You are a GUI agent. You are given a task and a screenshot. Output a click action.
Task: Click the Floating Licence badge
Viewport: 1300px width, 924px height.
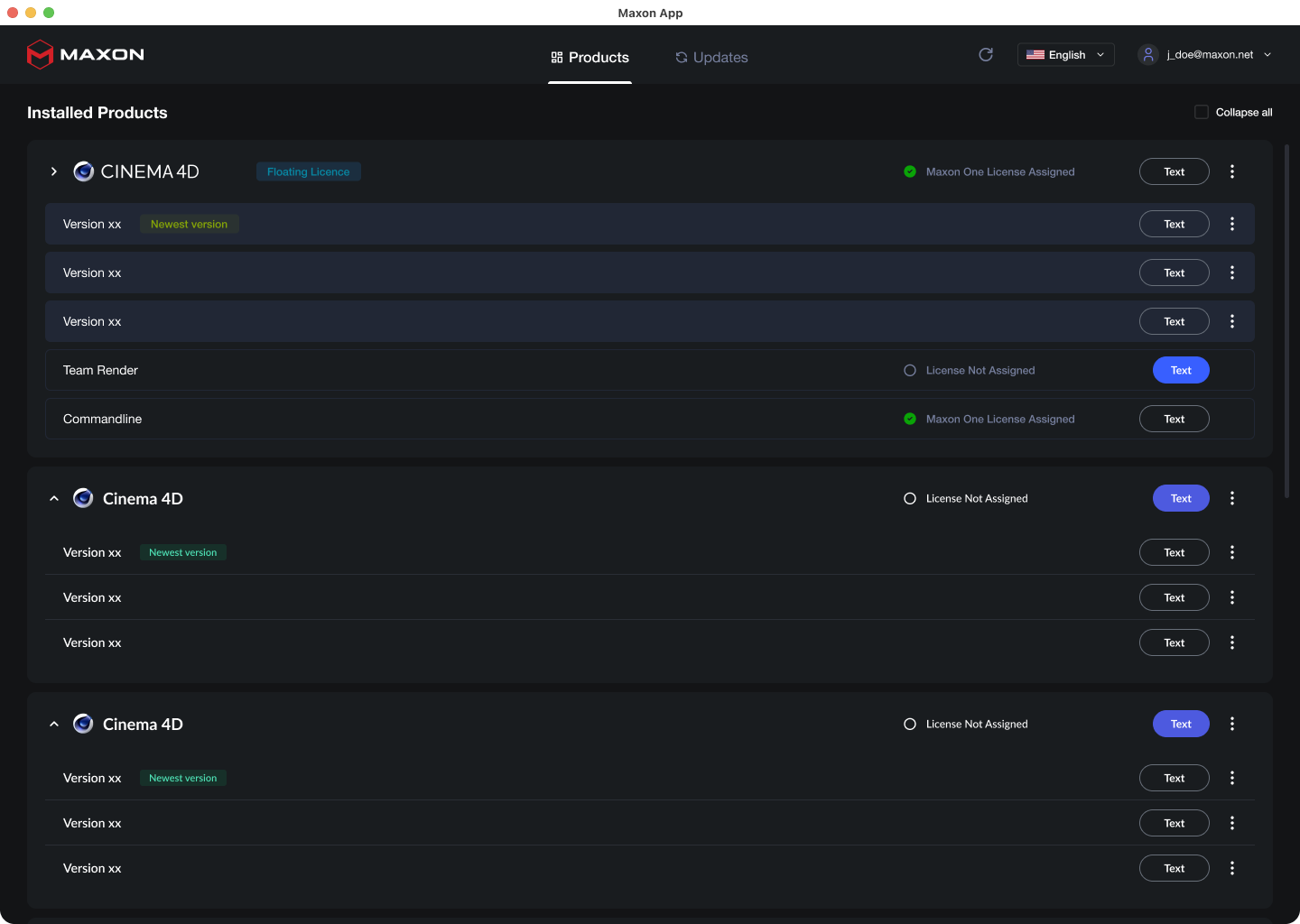click(x=309, y=171)
